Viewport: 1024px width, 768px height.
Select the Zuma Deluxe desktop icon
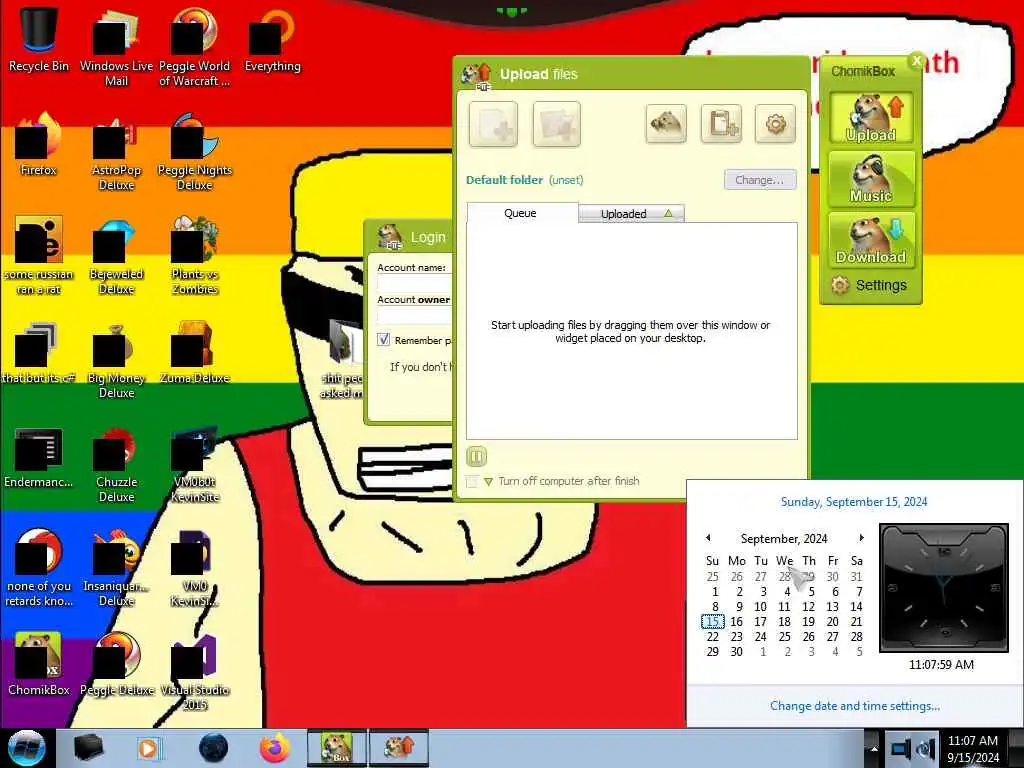pyautogui.click(x=195, y=353)
